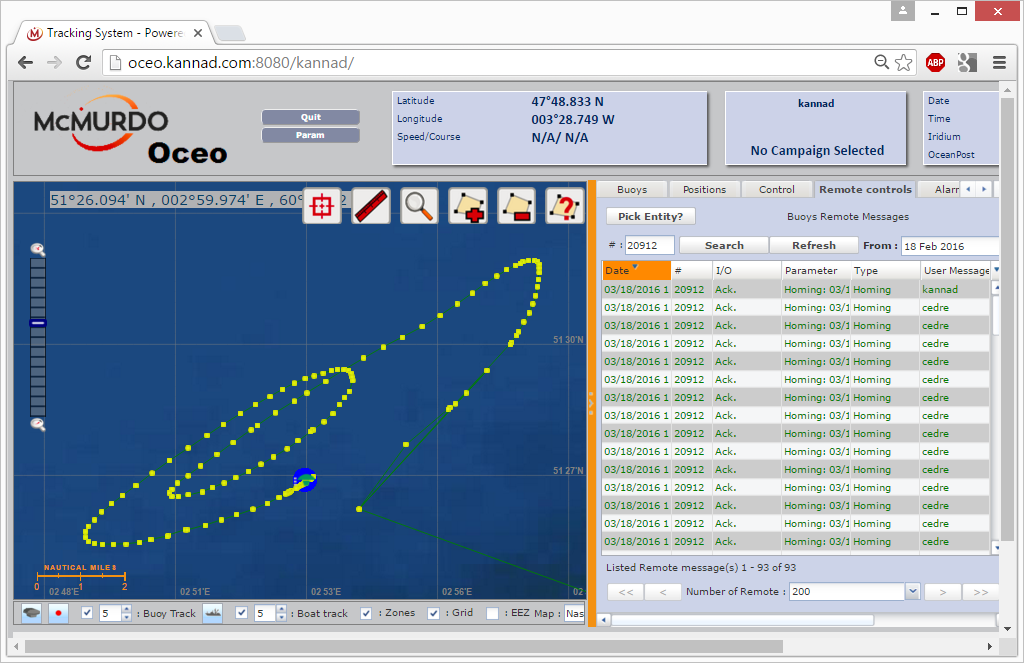Bookmark page with the star icon
Image resolution: width=1024 pixels, height=663 pixels.
904,63
